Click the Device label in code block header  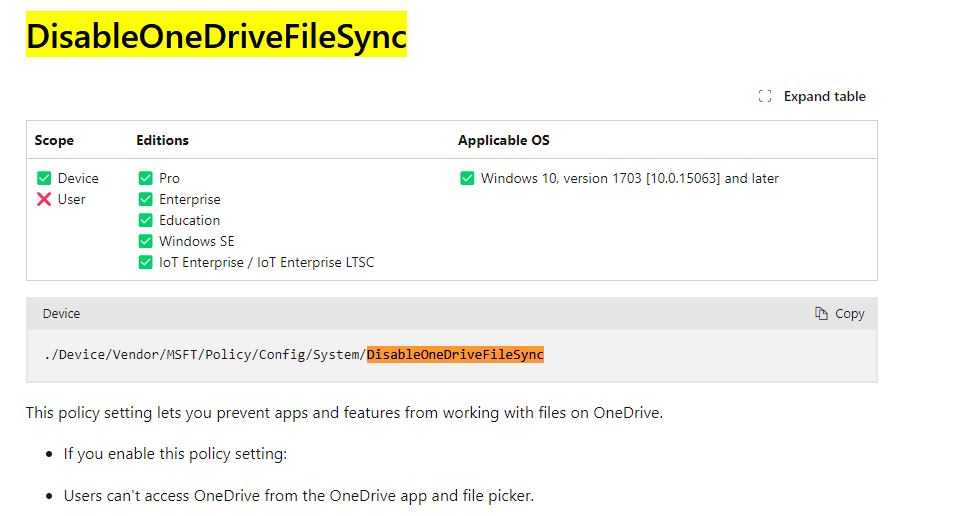[x=61, y=314]
